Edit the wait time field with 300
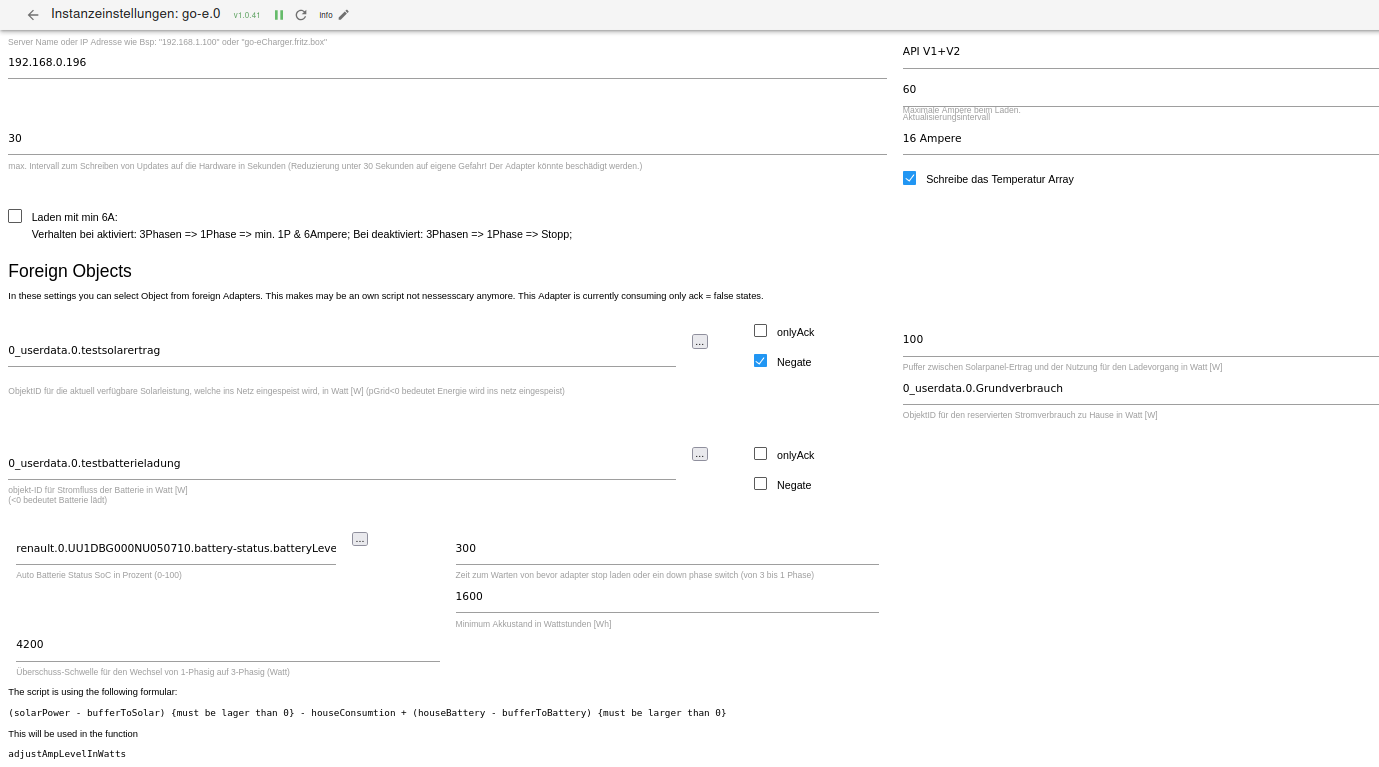Viewport: 1379px width, 767px height. [667, 549]
